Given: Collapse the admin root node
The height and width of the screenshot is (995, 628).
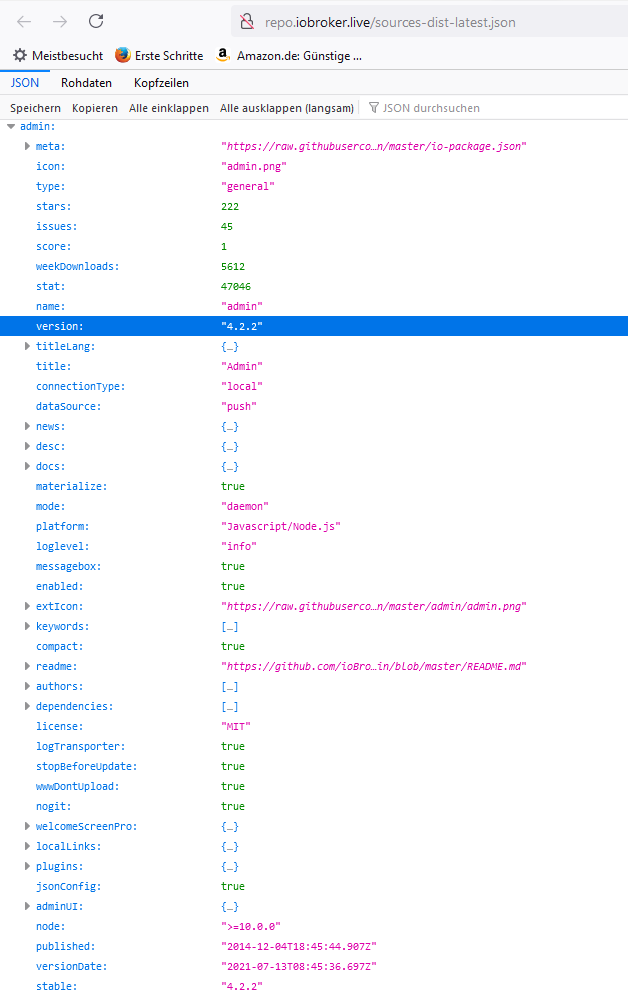Looking at the screenshot, I should (11, 126).
